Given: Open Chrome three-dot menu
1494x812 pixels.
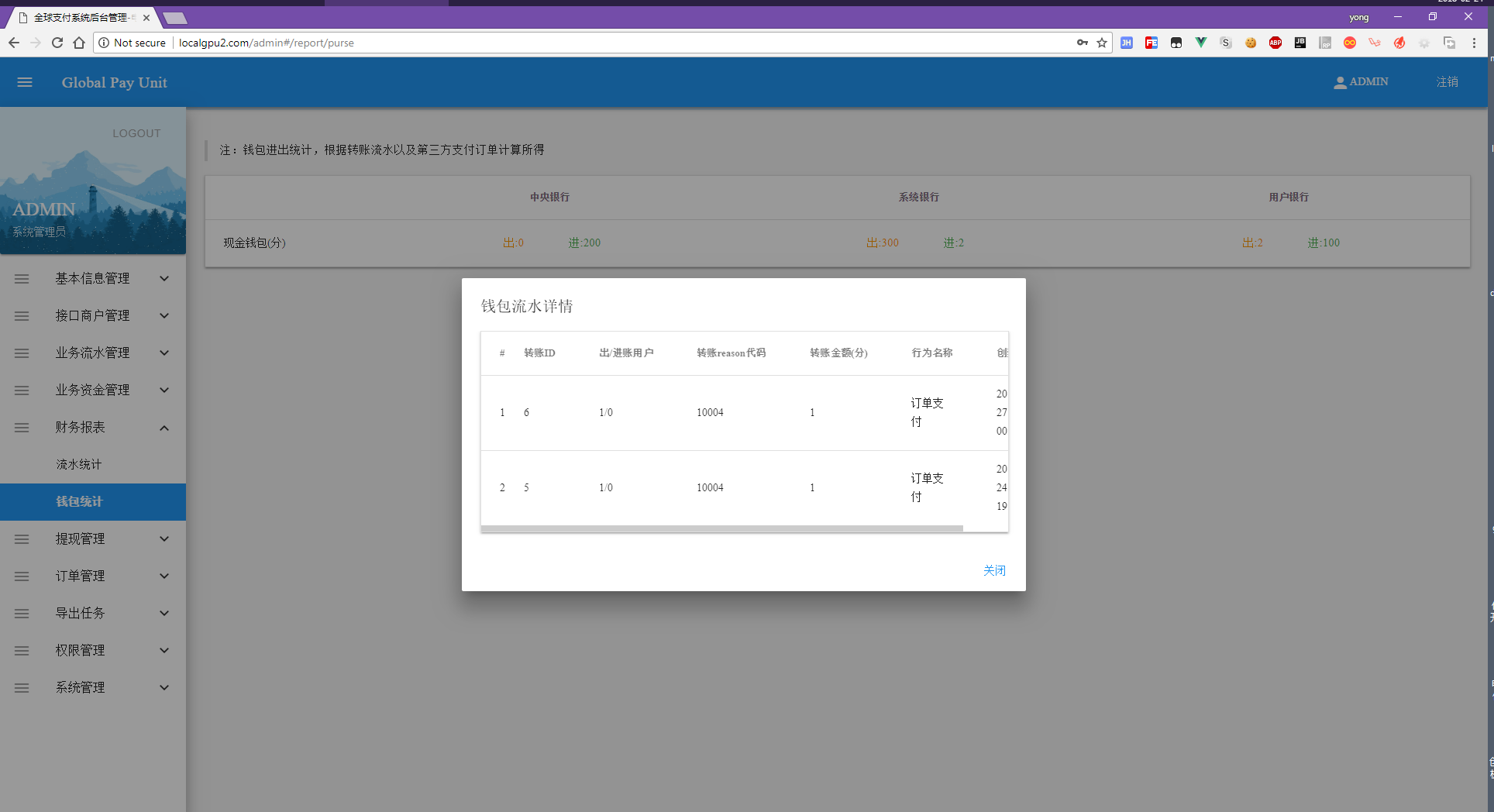Looking at the screenshot, I should click(x=1474, y=43).
